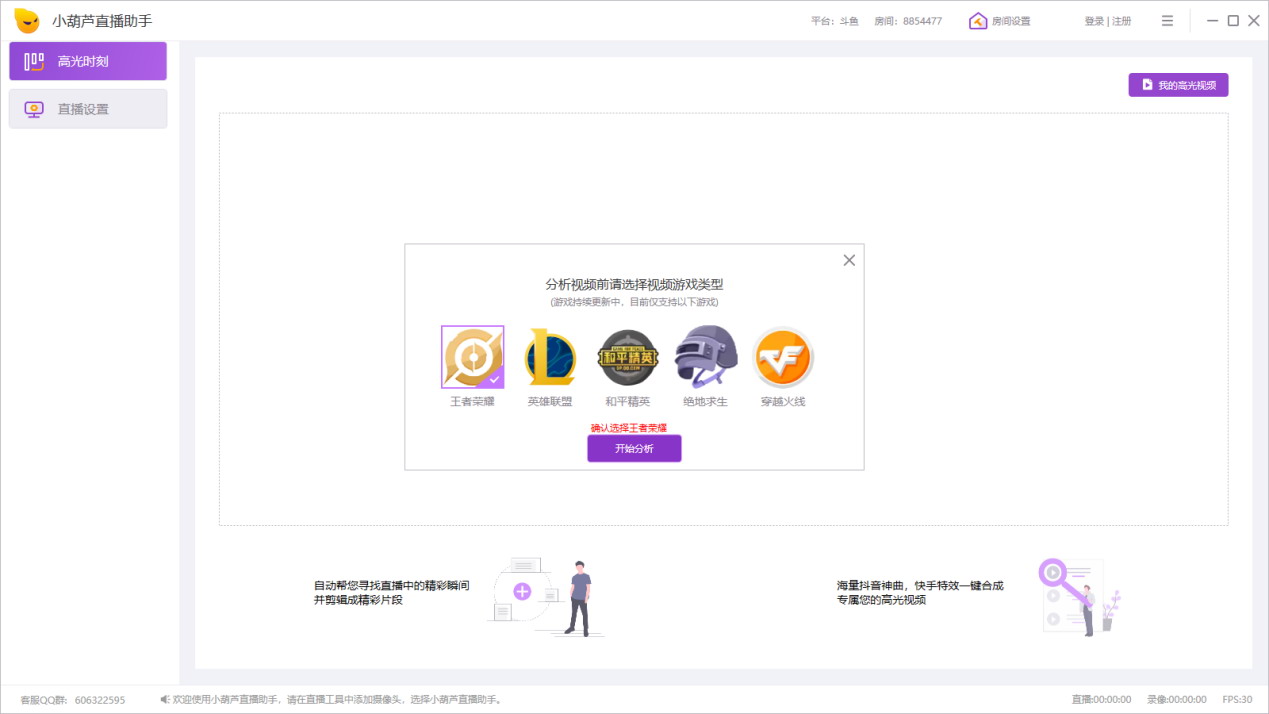Click the 房间设置 house icon
1269x714 pixels.
pyautogui.click(x=977, y=21)
